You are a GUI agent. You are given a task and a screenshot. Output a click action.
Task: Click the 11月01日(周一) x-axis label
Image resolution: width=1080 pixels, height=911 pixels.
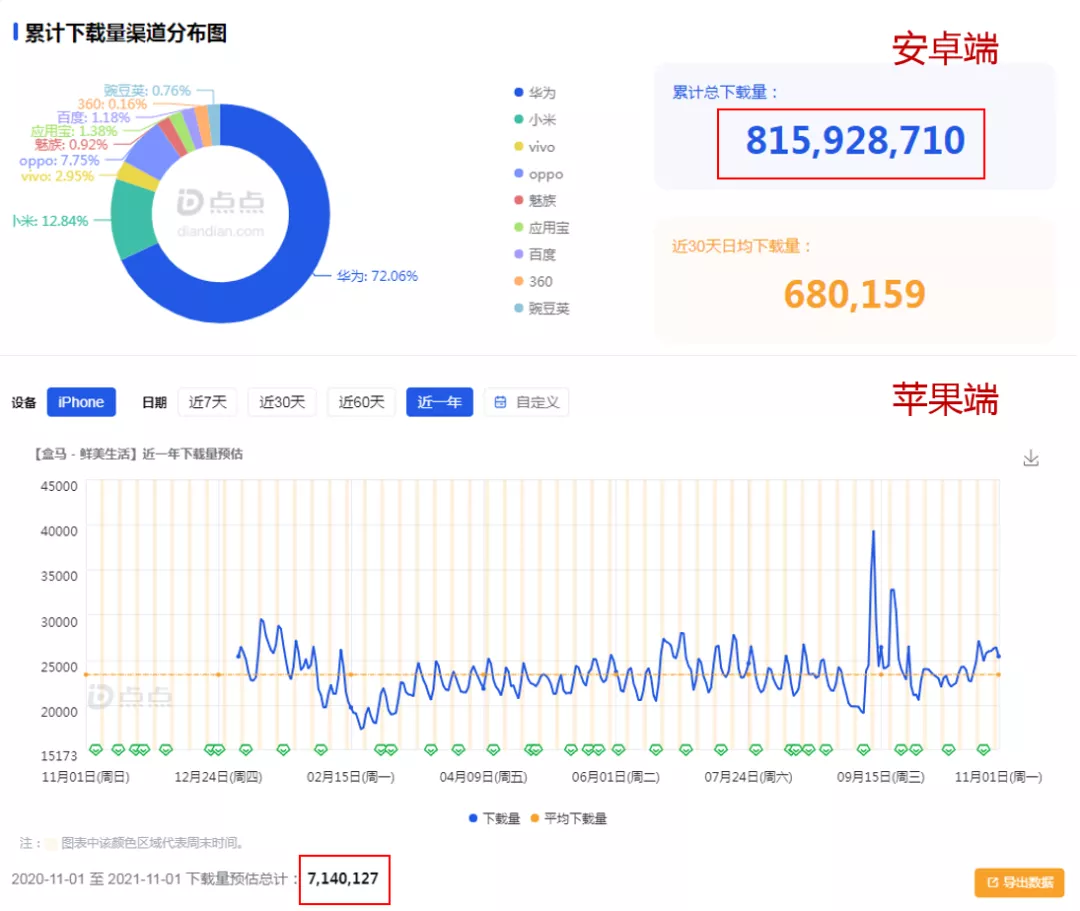(x=999, y=777)
